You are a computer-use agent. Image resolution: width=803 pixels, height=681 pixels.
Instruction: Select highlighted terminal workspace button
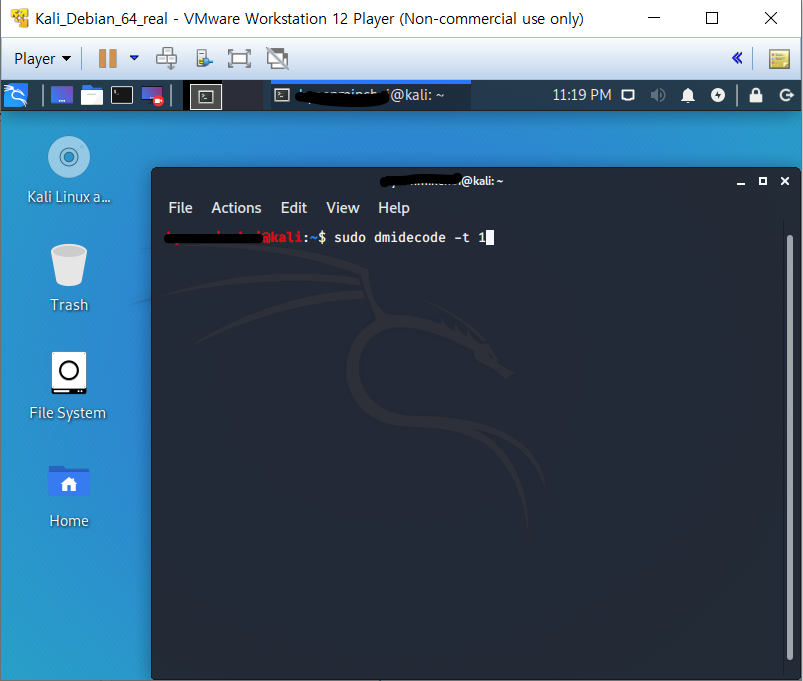[206, 96]
